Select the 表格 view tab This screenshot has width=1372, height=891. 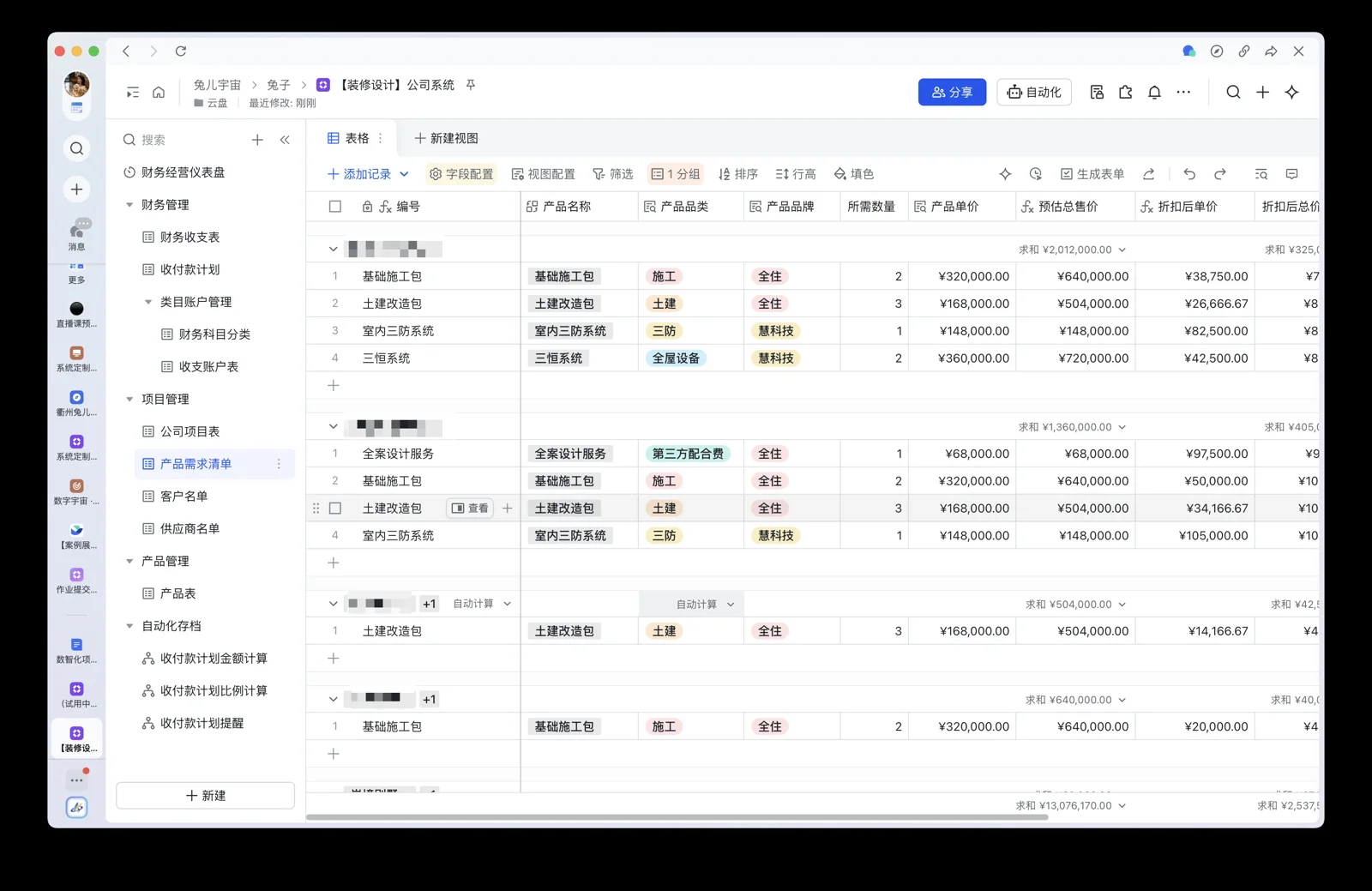pyautogui.click(x=348, y=138)
